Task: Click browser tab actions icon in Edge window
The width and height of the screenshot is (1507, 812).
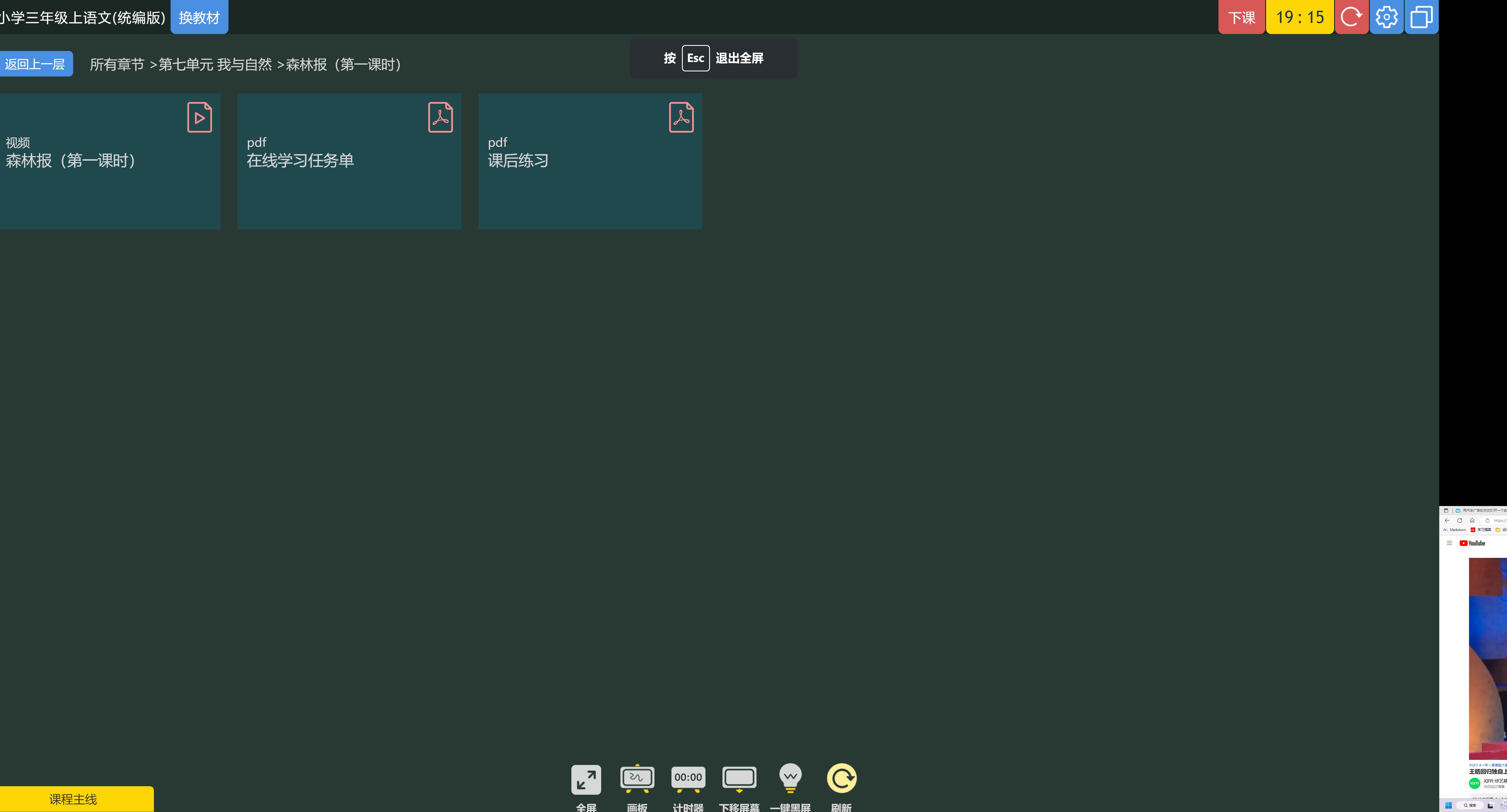Action: (1446, 510)
